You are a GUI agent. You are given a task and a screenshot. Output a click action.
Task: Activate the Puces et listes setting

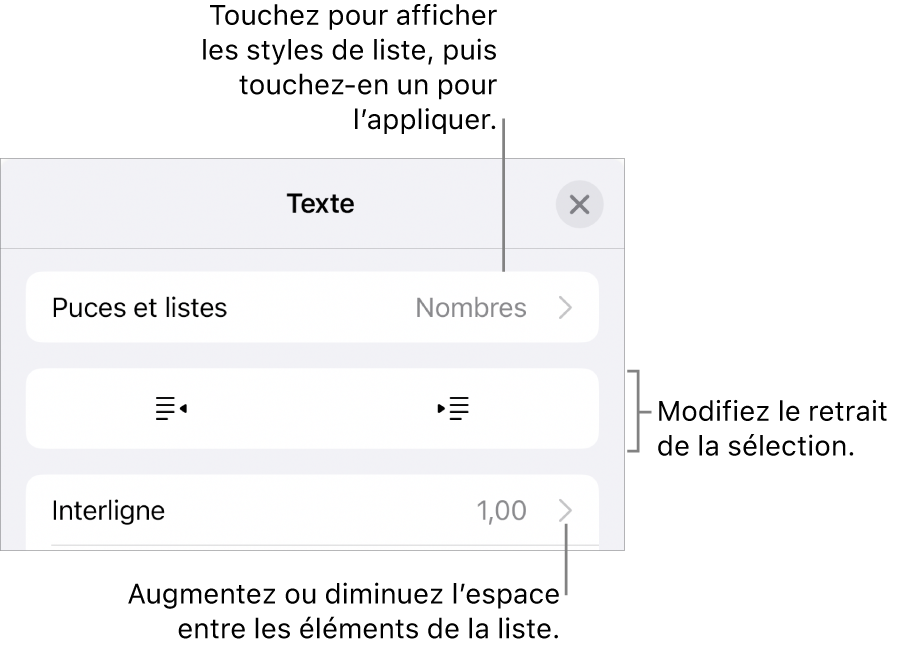[139, 308]
